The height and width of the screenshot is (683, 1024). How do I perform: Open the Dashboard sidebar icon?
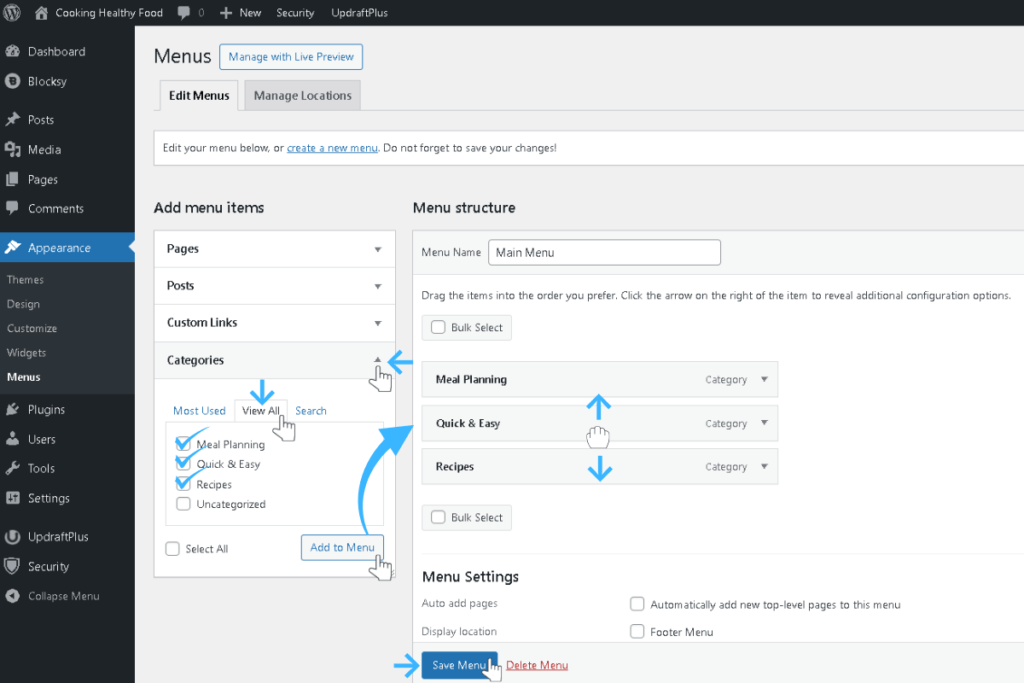(x=13, y=51)
